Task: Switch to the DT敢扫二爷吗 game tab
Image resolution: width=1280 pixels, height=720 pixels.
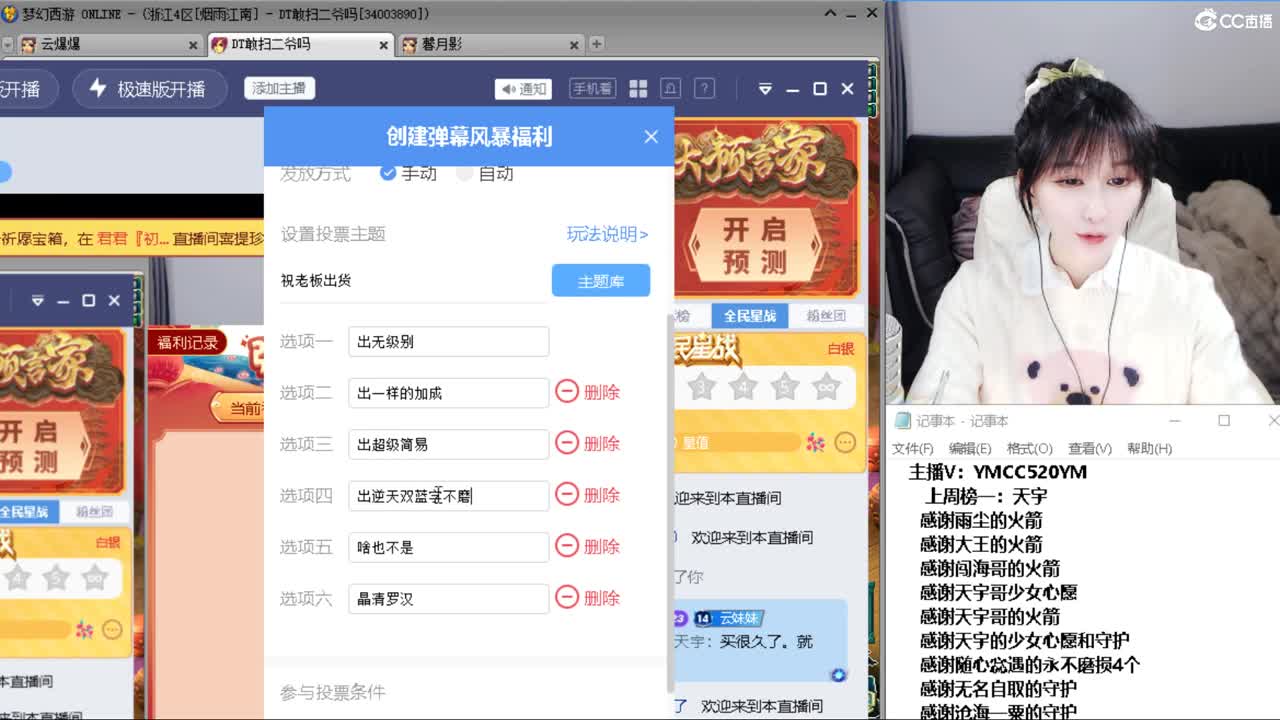Action: pos(300,45)
